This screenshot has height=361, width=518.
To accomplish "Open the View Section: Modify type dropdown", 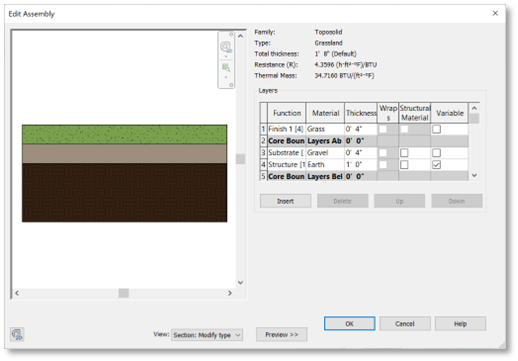I will click(x=207, y=335).
